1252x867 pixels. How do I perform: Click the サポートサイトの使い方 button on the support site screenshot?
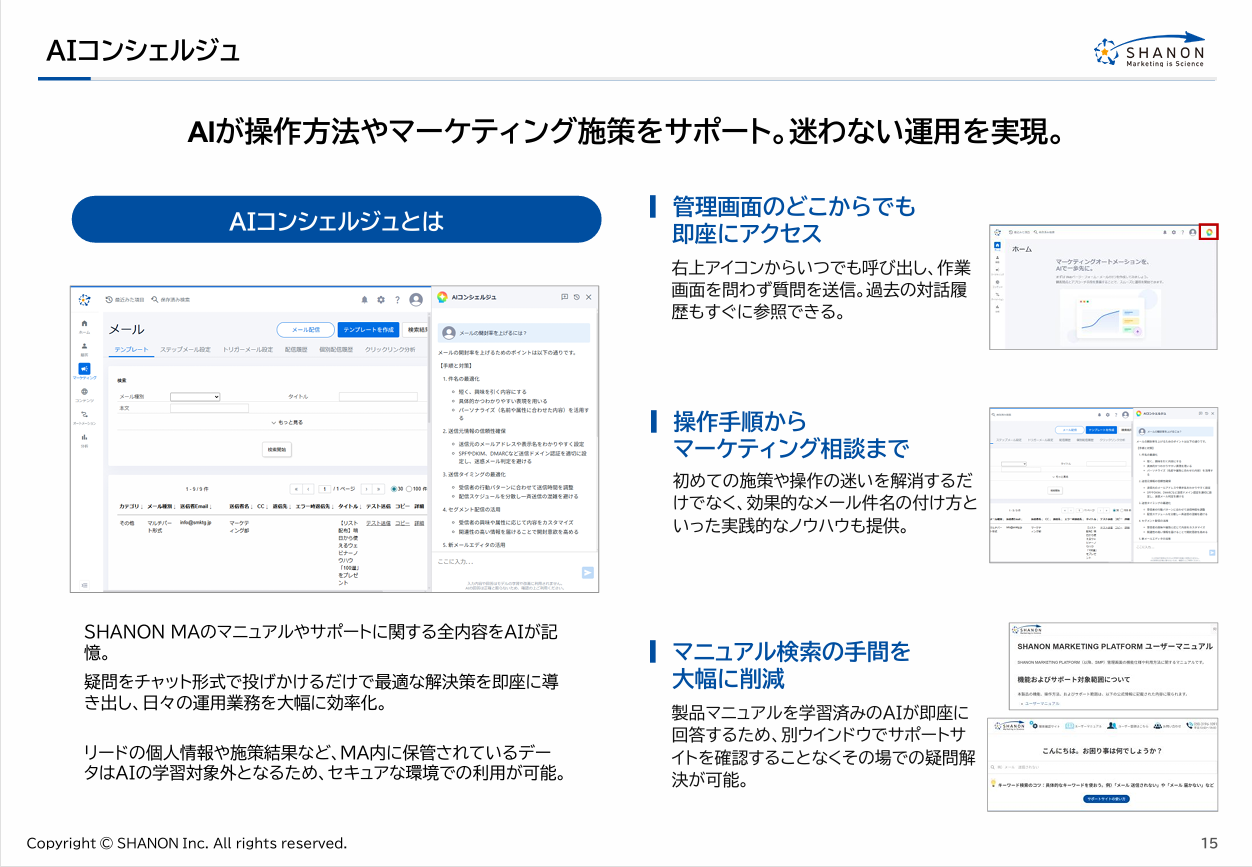point(1106,799)
